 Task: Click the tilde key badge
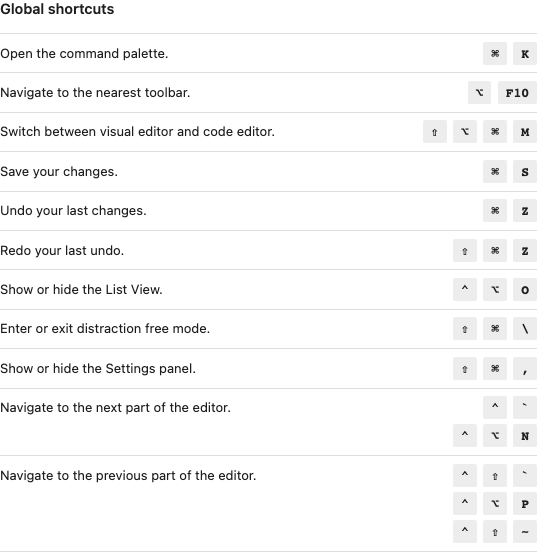(525, 532)
